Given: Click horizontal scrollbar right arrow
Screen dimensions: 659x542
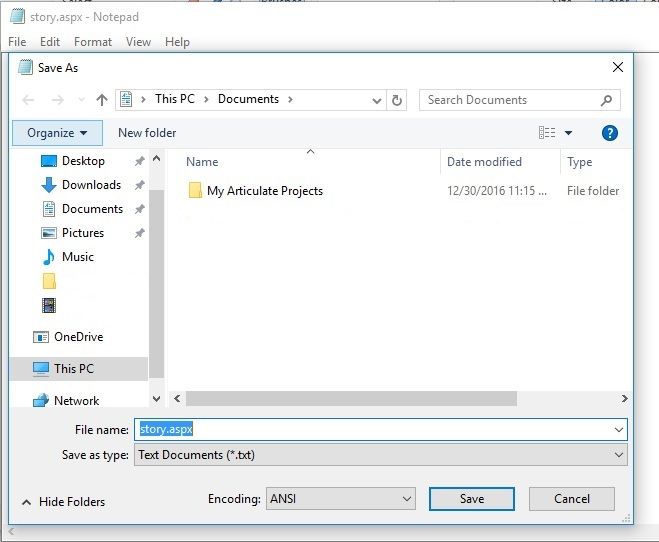Looking at the screenshot, I should pos(625,399).
